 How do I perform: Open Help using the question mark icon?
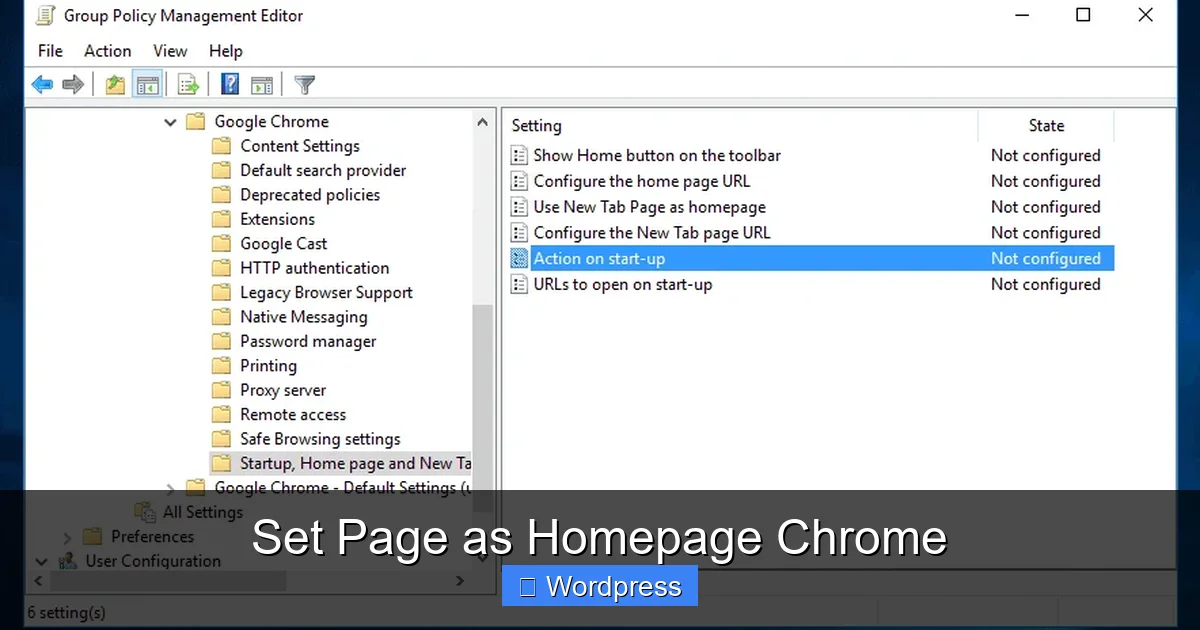click(x=229, y=84)
